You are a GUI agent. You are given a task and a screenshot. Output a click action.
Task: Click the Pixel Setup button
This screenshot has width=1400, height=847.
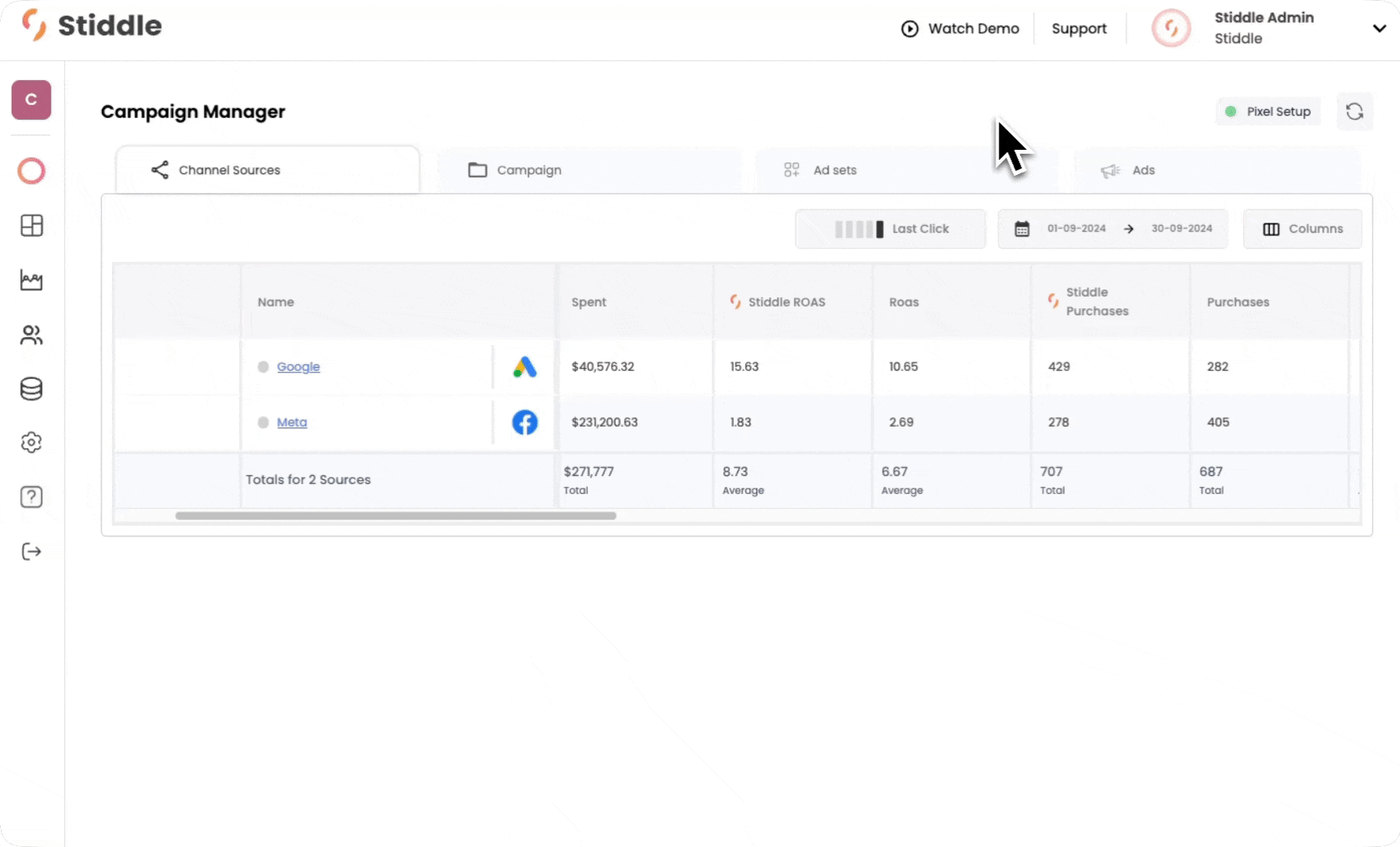1268,111
